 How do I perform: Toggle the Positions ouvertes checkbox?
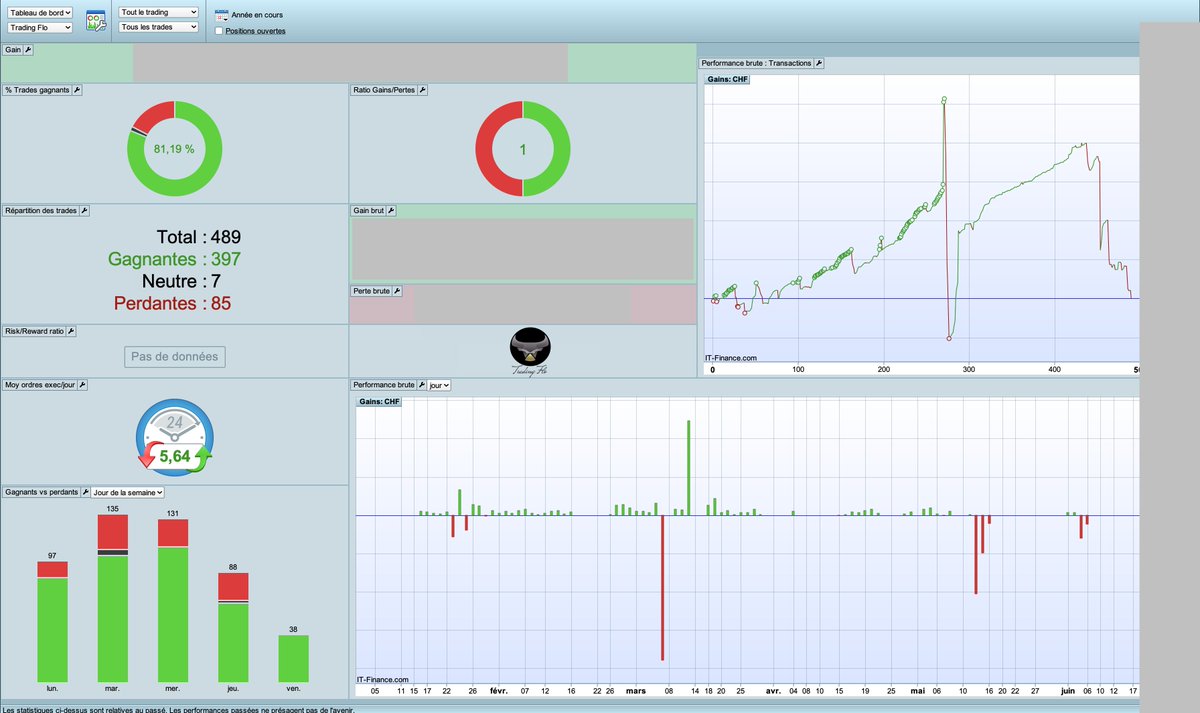click(219, 31)
